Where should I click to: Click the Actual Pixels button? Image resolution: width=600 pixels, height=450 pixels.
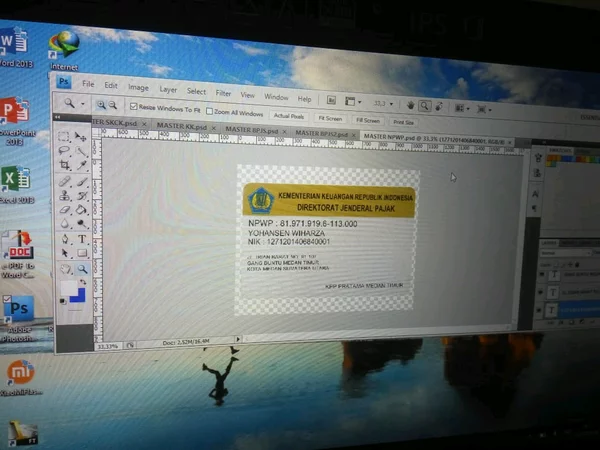pos(289,116)
